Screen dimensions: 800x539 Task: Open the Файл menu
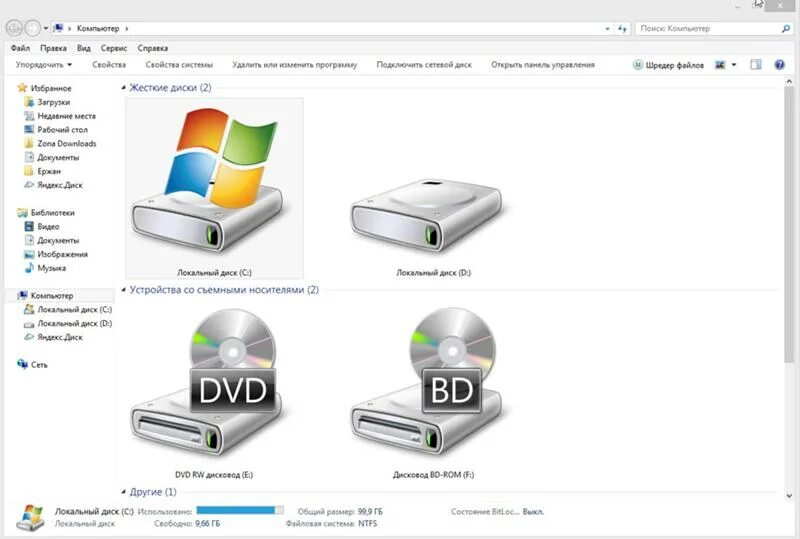pyautogui.click(x=20, y=48)
